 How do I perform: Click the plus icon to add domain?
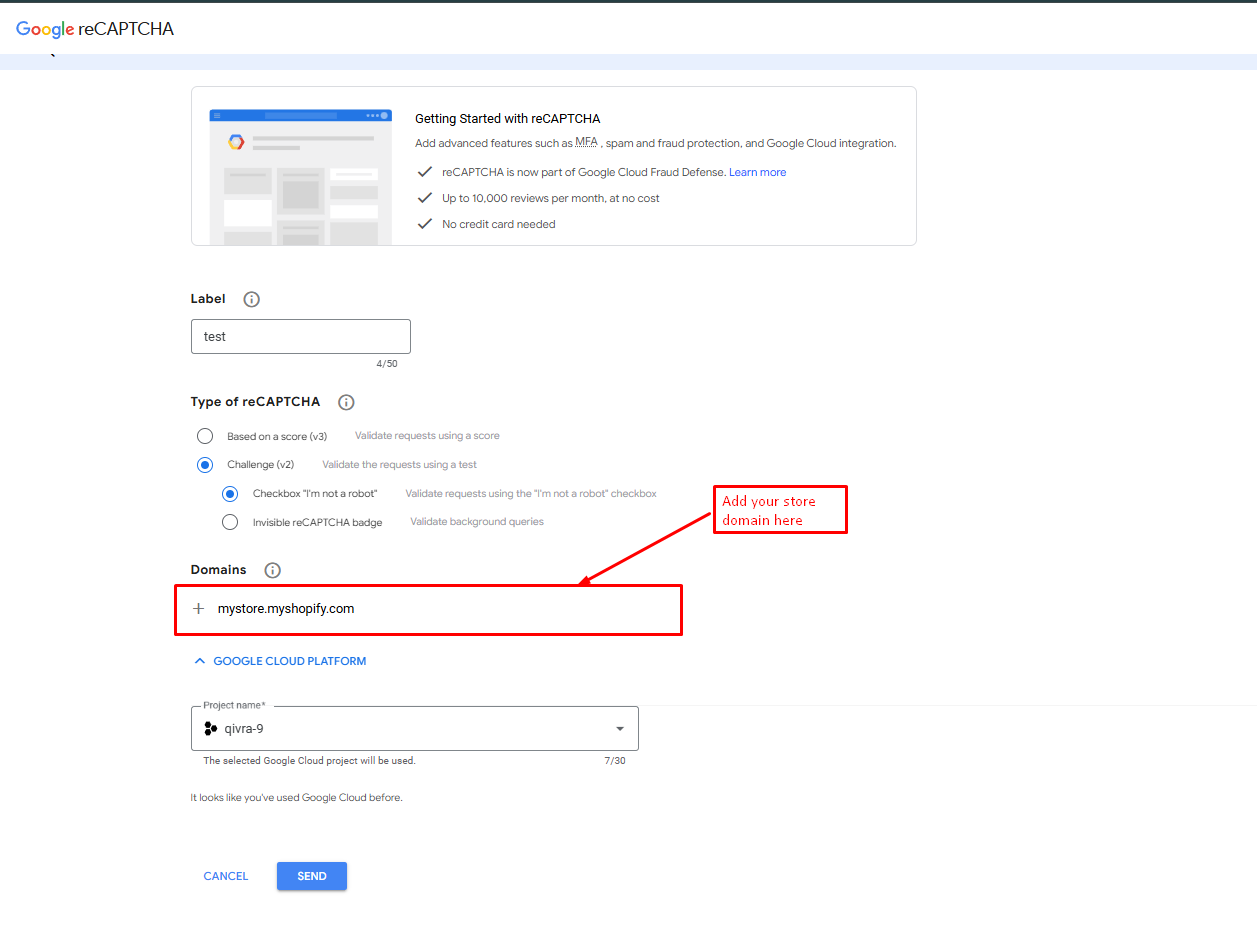pos(198,608)
